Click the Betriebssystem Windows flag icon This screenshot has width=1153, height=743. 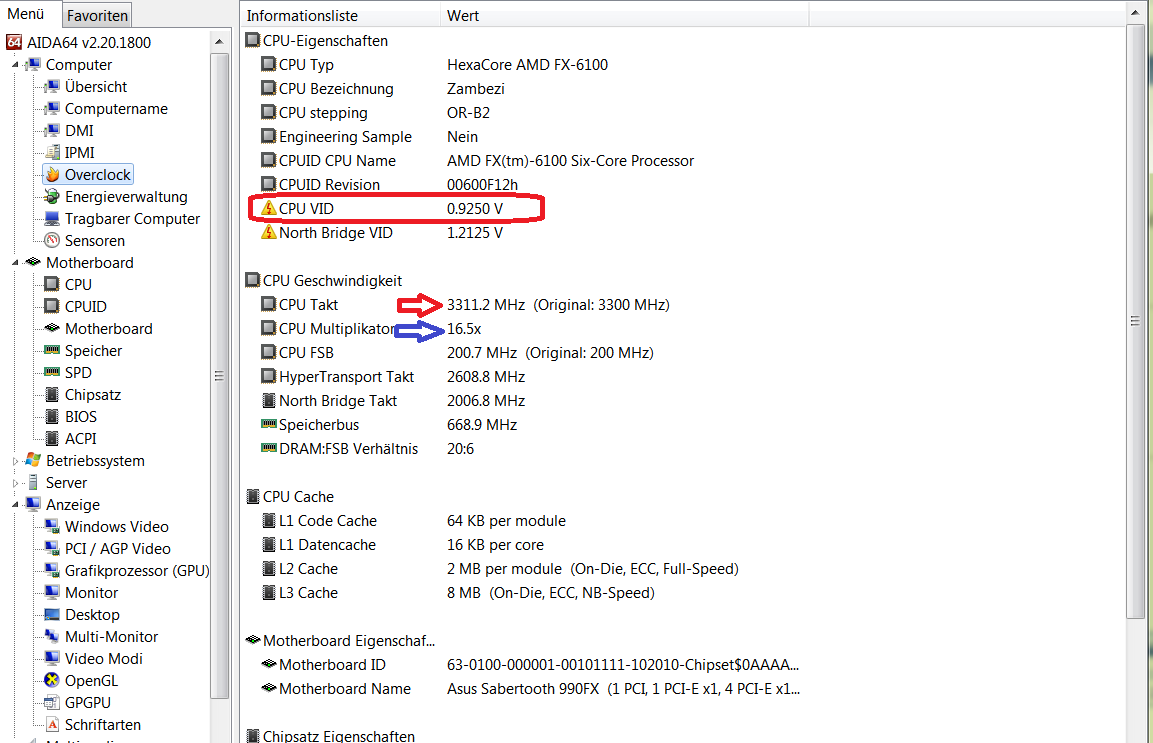tap(33, 461)
